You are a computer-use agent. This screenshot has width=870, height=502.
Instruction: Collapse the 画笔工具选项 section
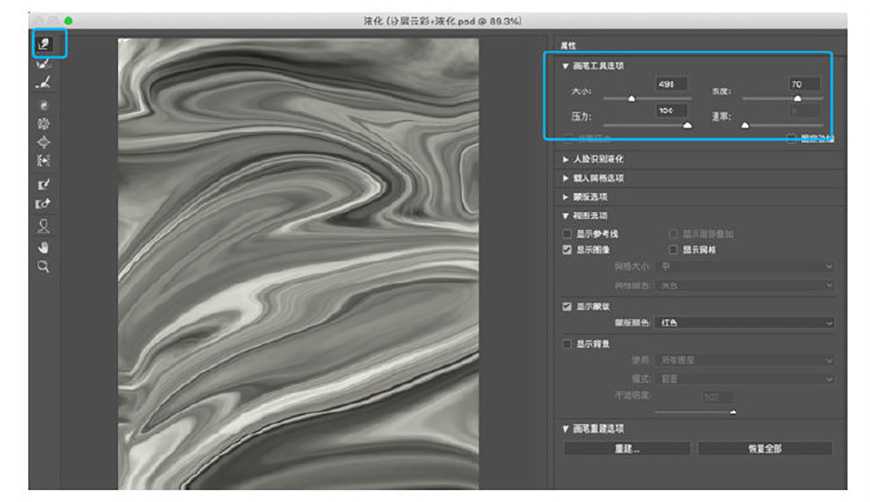(566, 66)
